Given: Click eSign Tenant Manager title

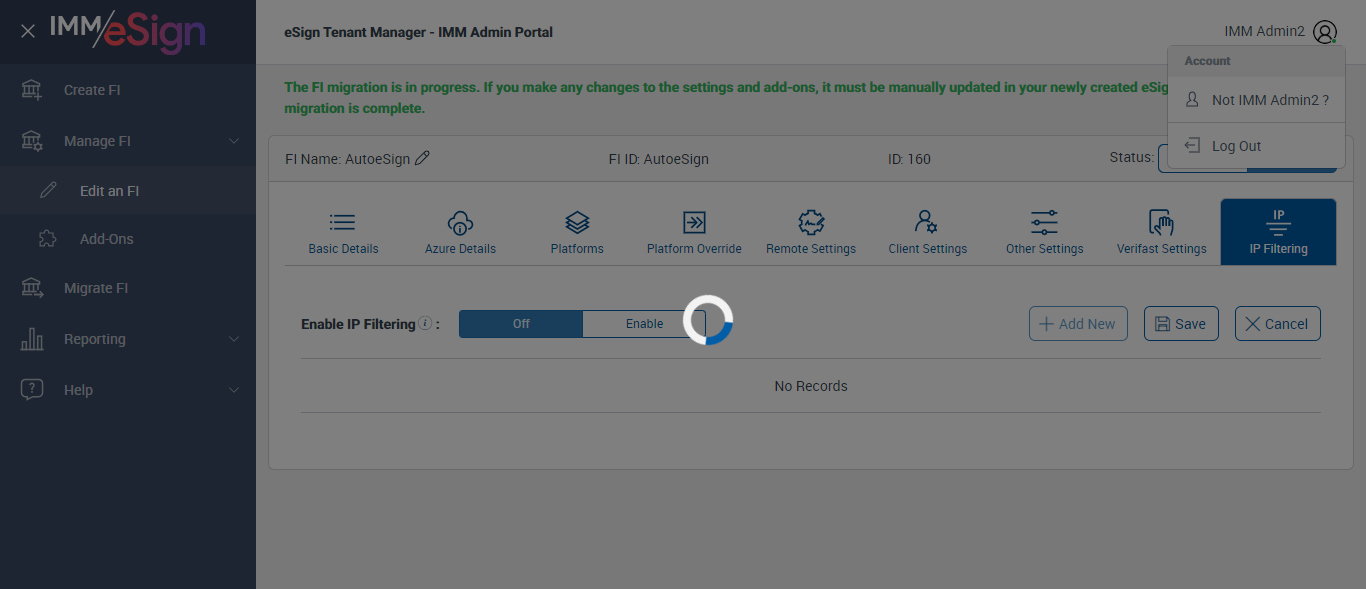Looking at the screenshot, I should coord(418,32).
